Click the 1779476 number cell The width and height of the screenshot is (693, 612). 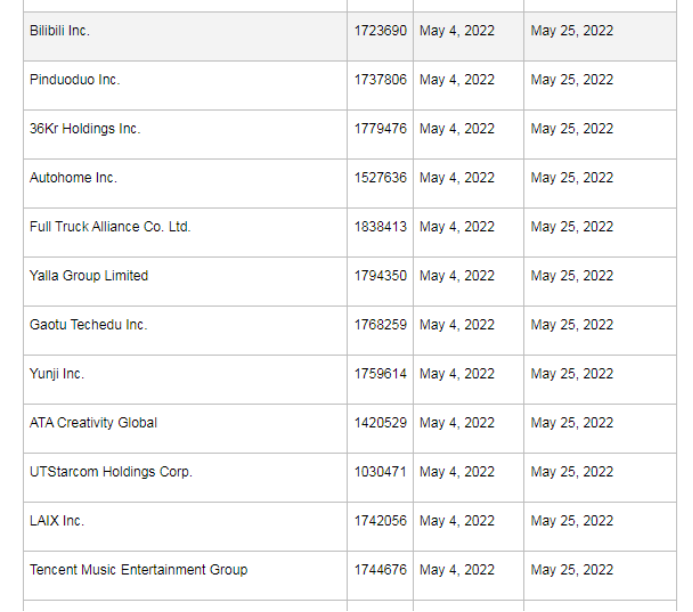pos(380,129)
